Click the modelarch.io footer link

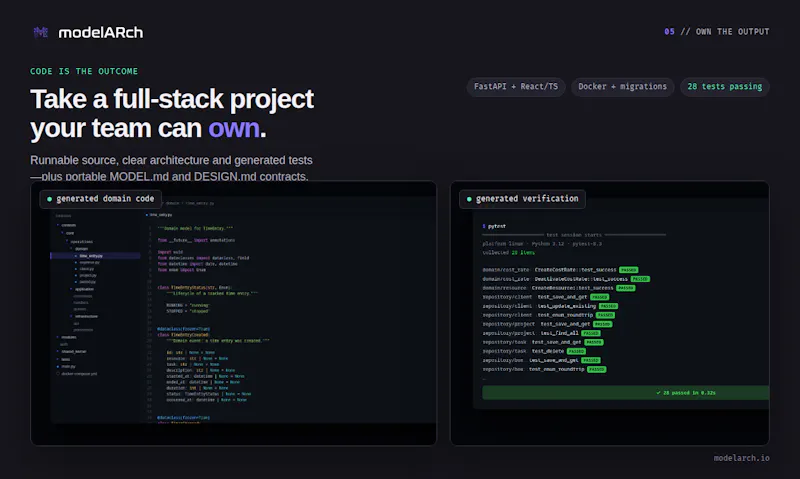741,458
